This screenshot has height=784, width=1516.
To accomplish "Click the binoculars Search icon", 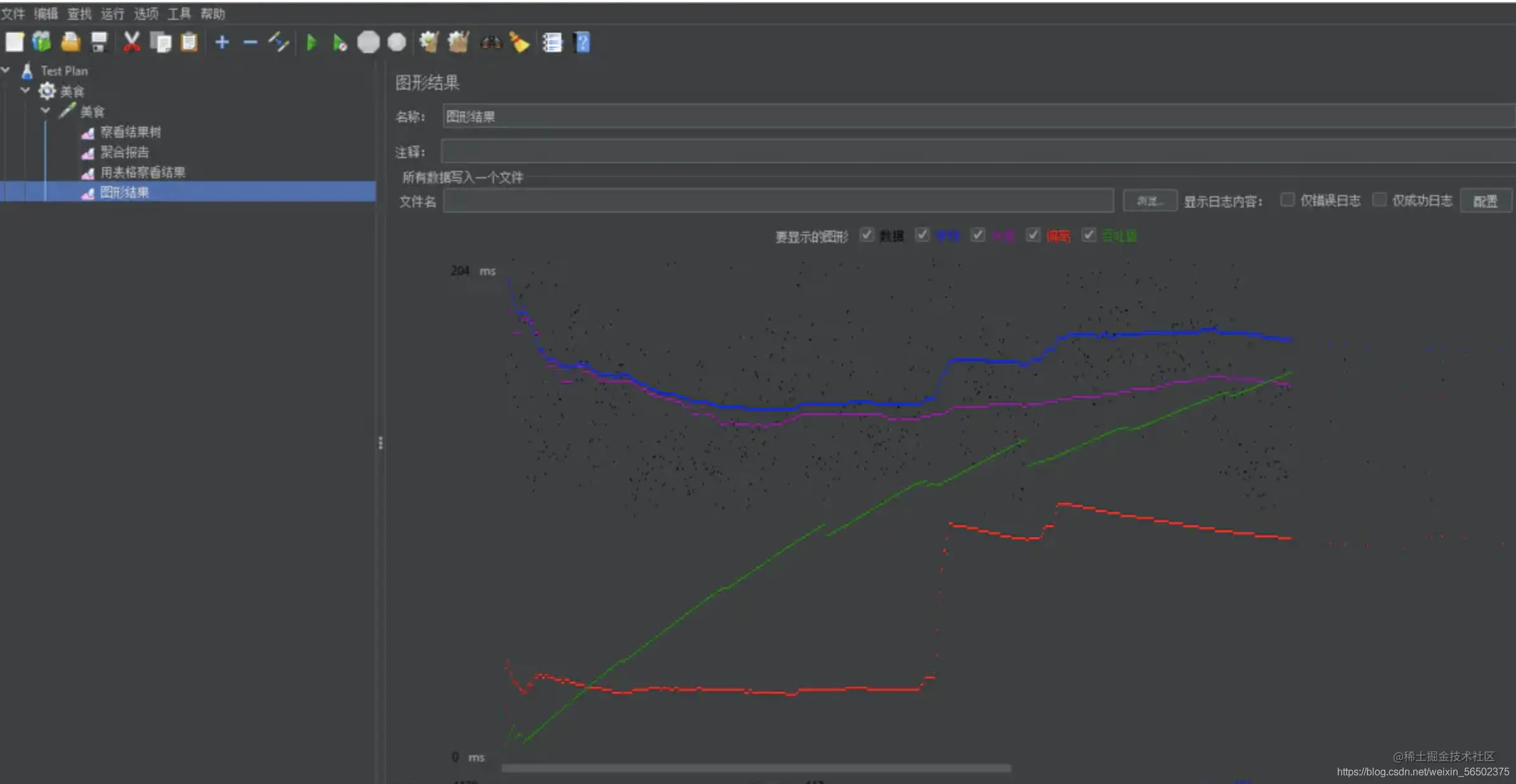I will coord(491,42).
